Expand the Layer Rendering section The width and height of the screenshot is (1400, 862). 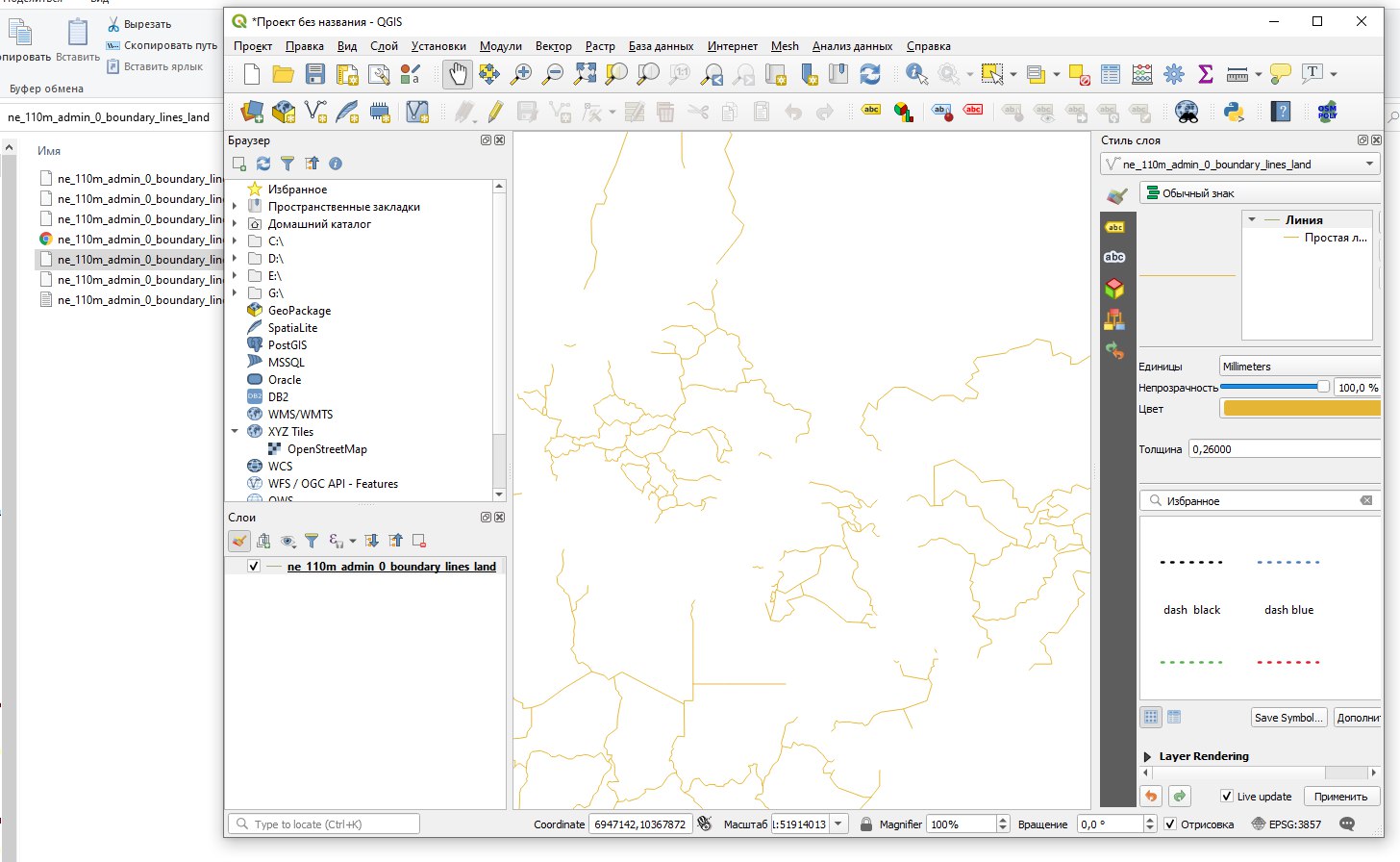click(1147, 756)
